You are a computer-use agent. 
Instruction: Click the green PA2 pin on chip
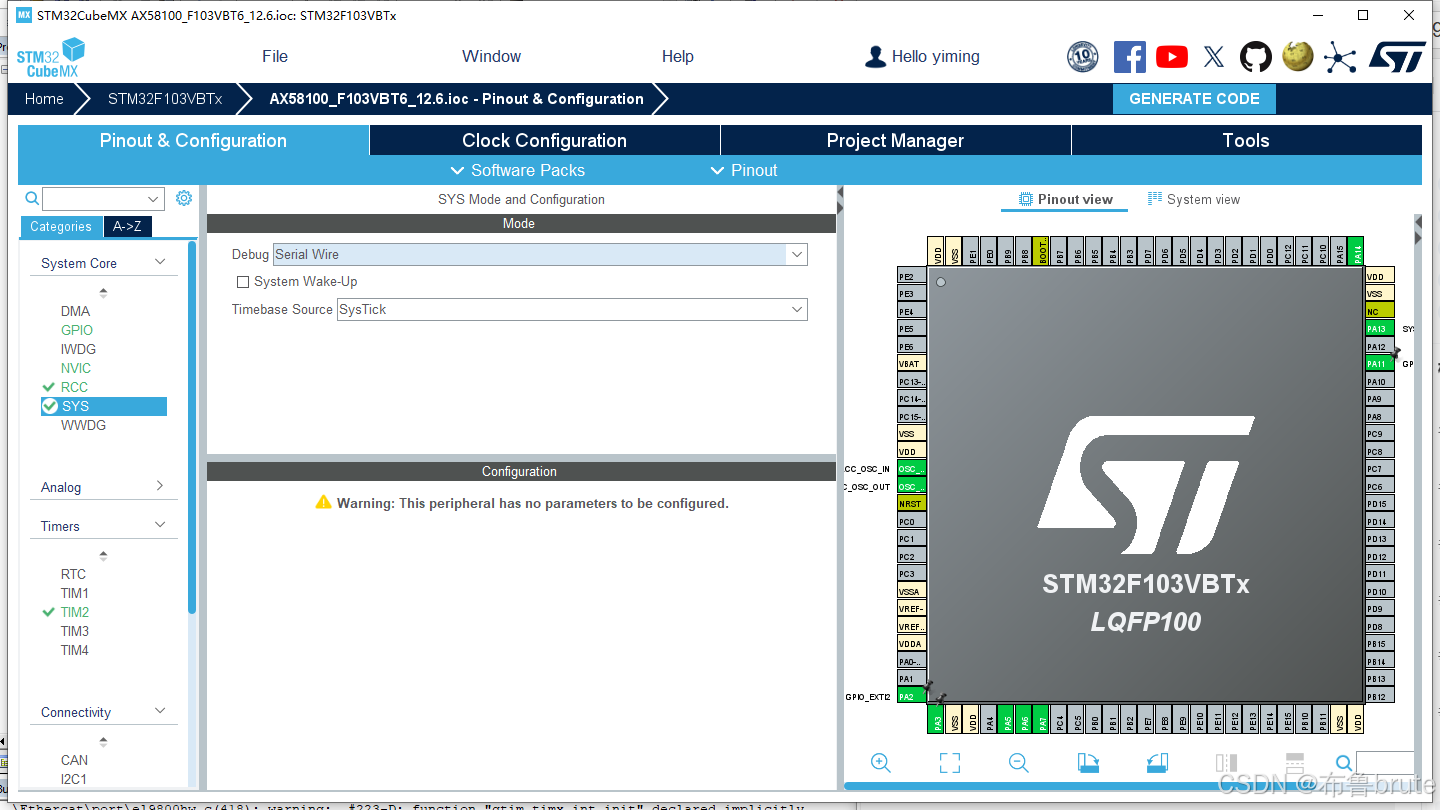(912, 696)
